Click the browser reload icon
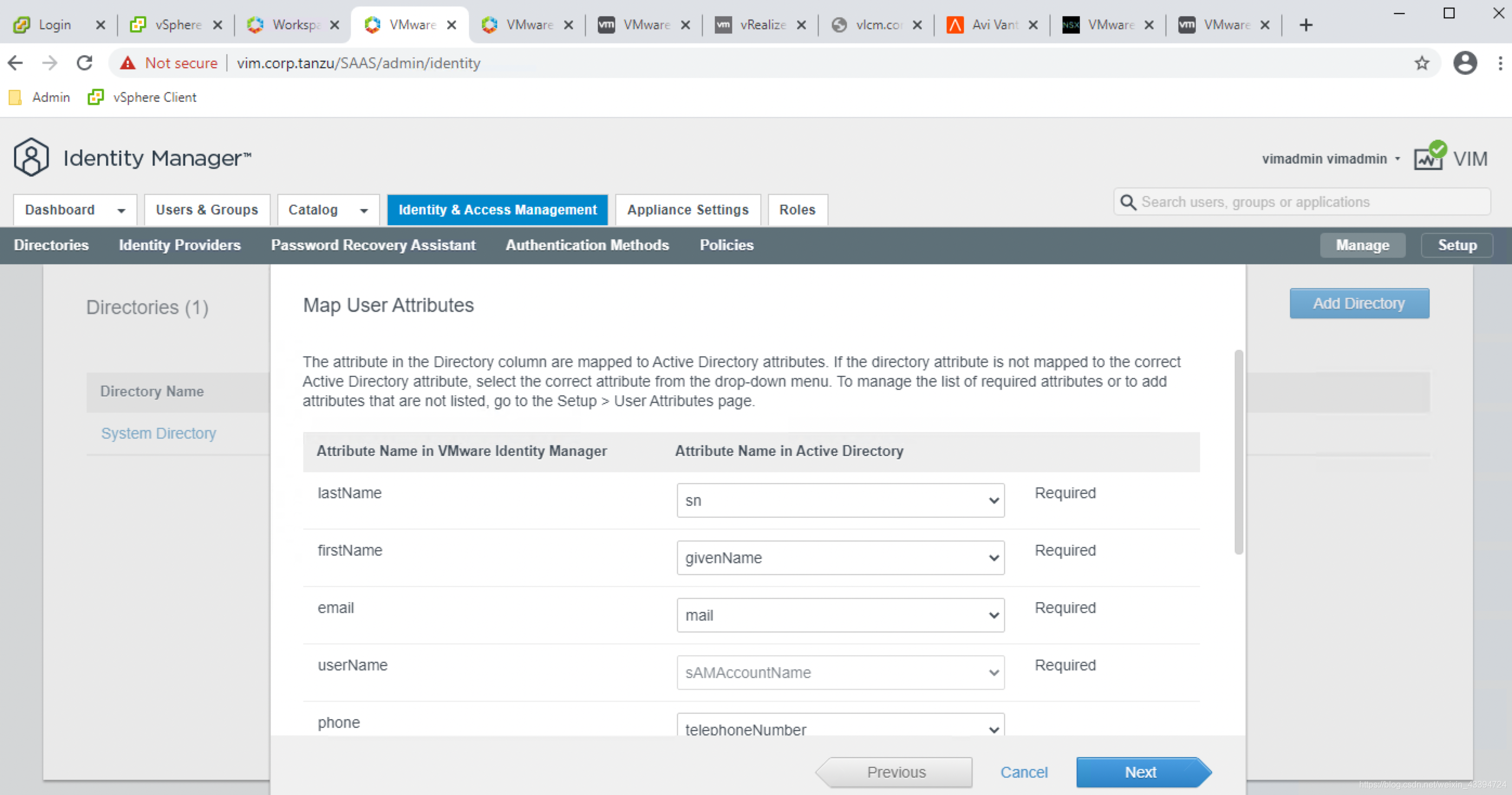The width and height of the screenshot is (1512, 795). (84, 63)
